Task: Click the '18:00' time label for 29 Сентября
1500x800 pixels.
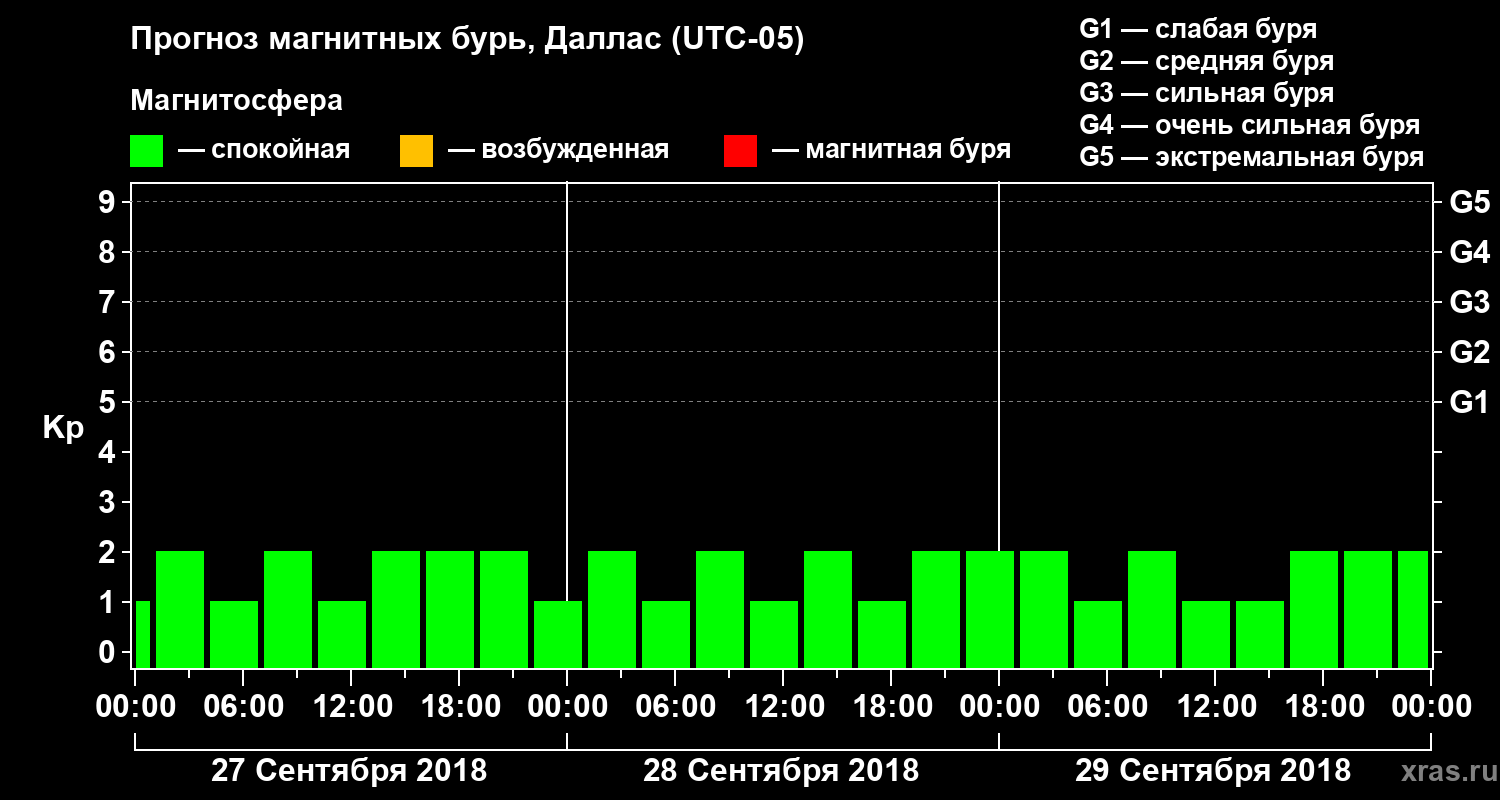Action: tap(1323, 706)
